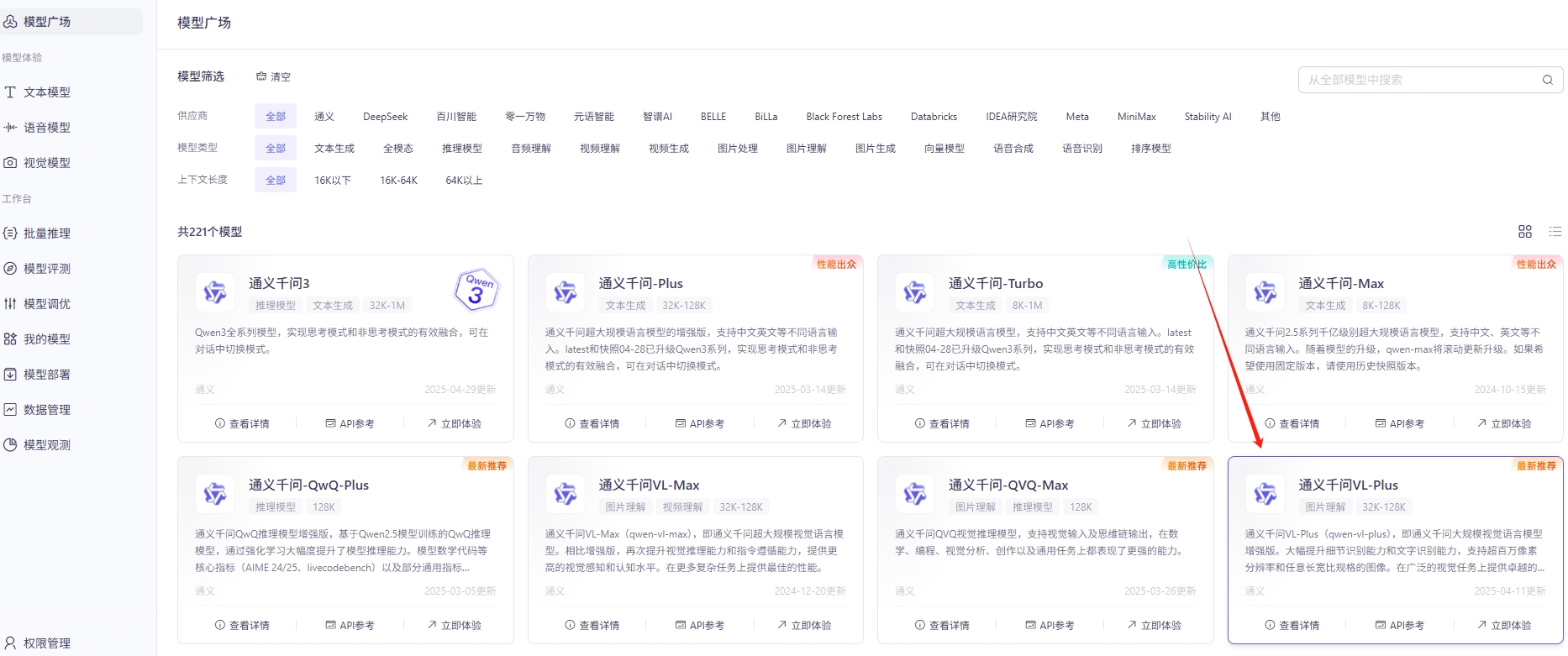Filter model type by 文本生成
The width and height of the screenshot is (1568, 656).
(334, 149)
